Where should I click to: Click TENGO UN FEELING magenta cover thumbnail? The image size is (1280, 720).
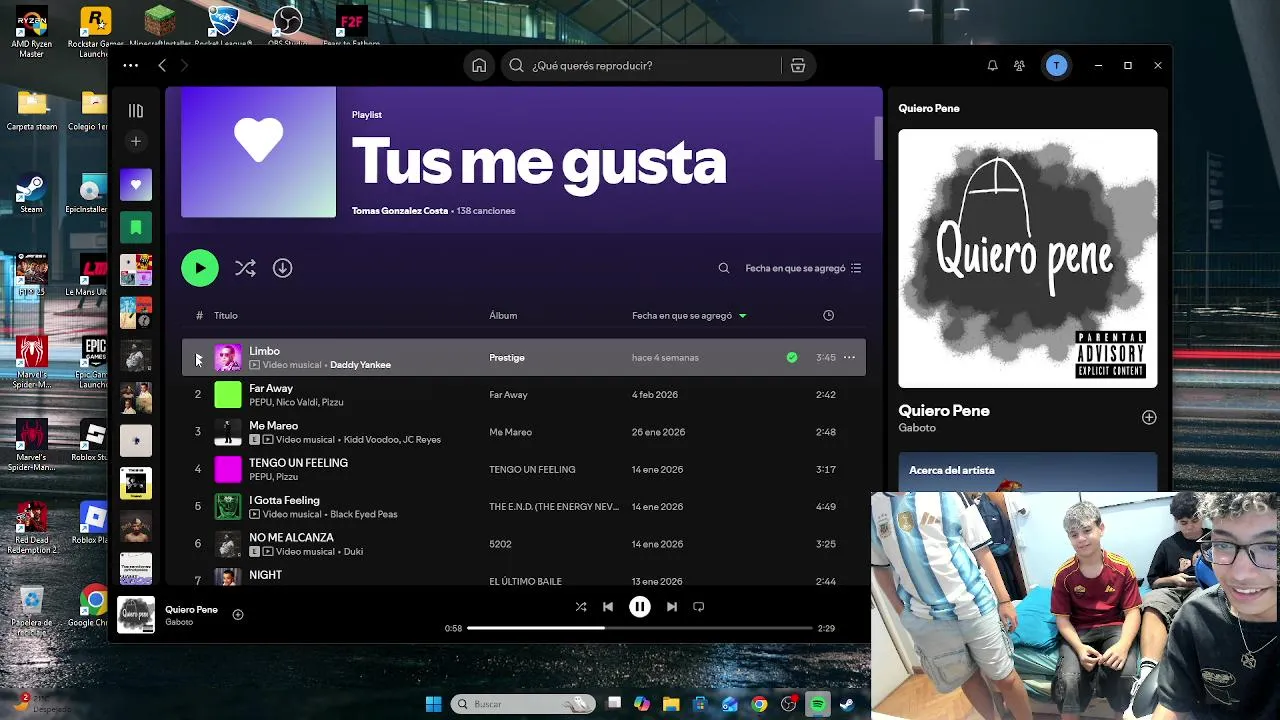pyautogui.click(x=228, y=469)
